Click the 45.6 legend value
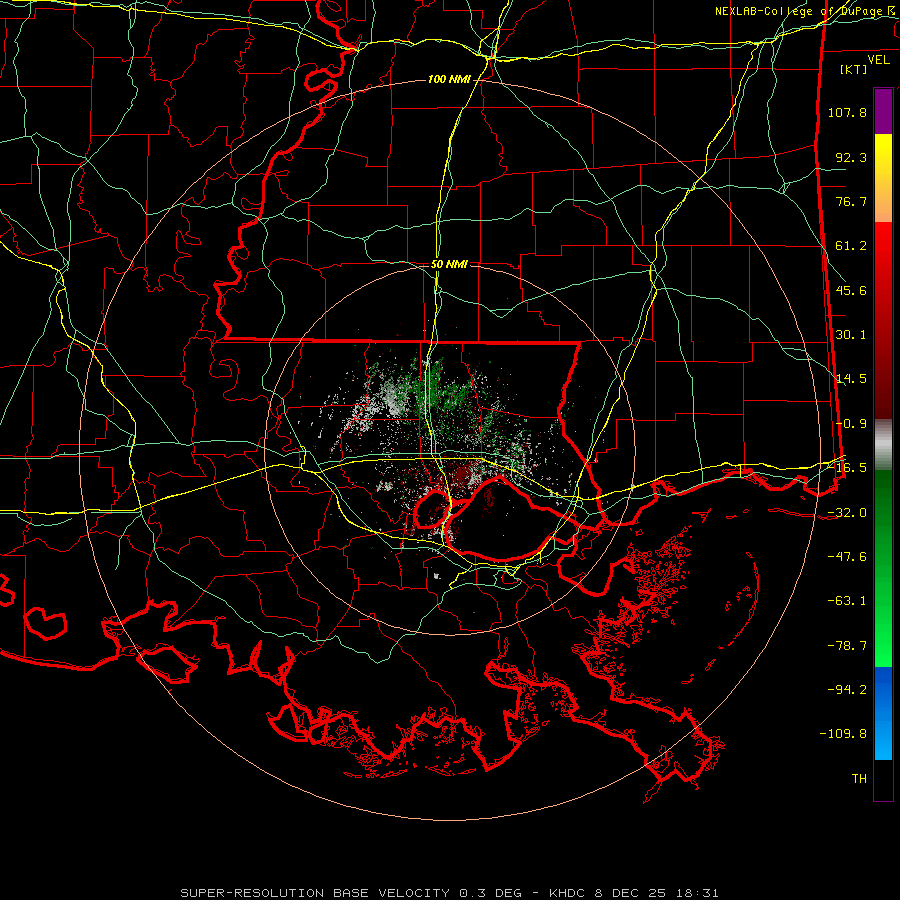Viewport: 900px width, 900px height. (851, 290)
